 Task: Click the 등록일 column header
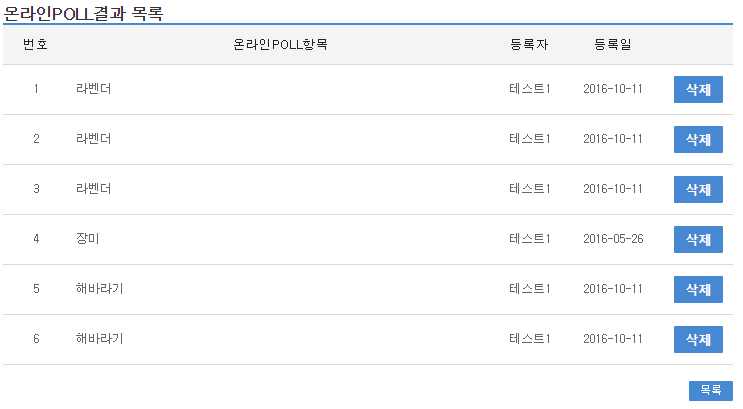pyautogui.click(x=612, y=44)
